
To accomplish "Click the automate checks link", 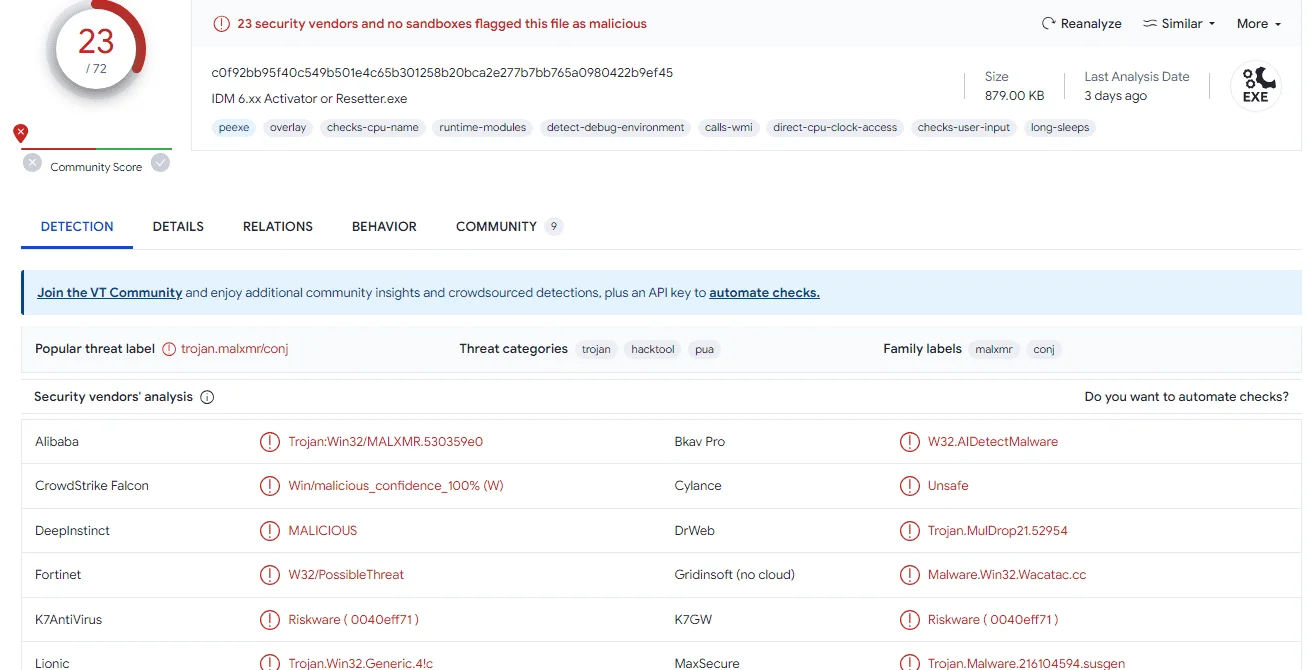I will tap(764, 293).
